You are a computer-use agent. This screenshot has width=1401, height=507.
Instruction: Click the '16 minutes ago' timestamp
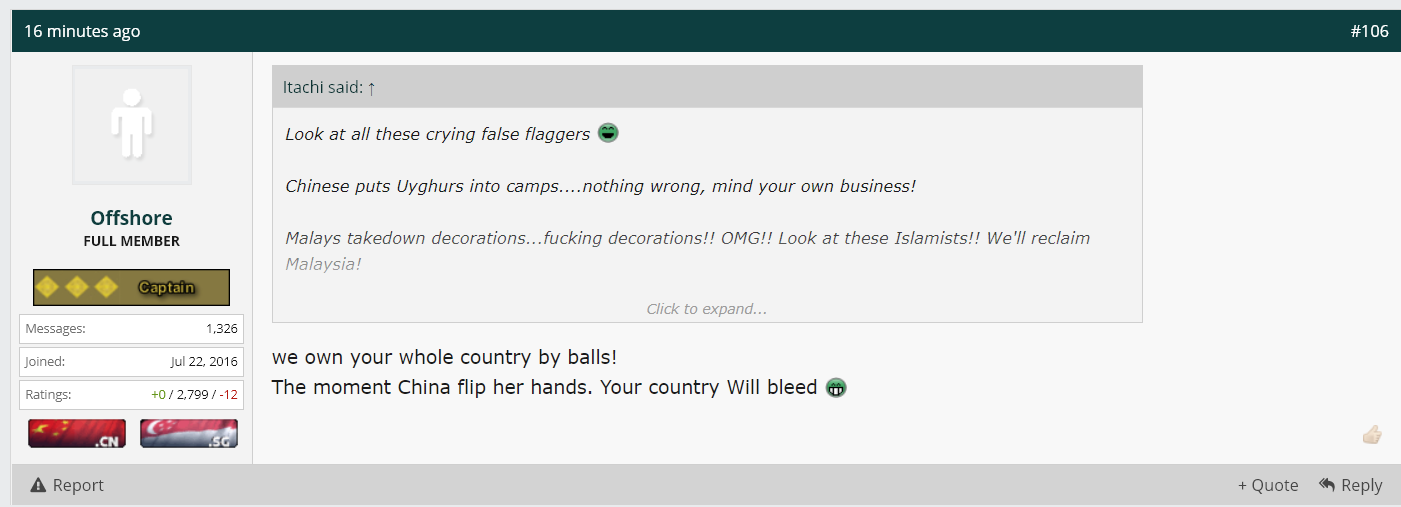pos(82,31)
